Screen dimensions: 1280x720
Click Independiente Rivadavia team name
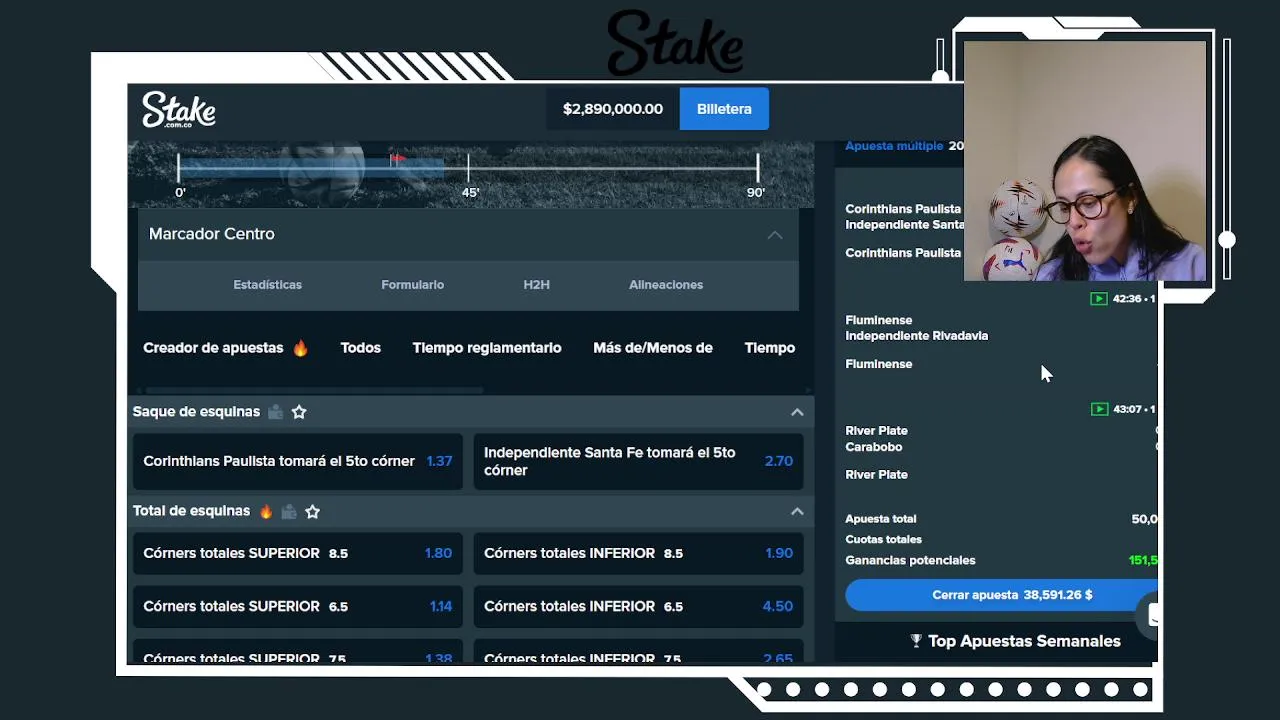(x=917, y=336)
